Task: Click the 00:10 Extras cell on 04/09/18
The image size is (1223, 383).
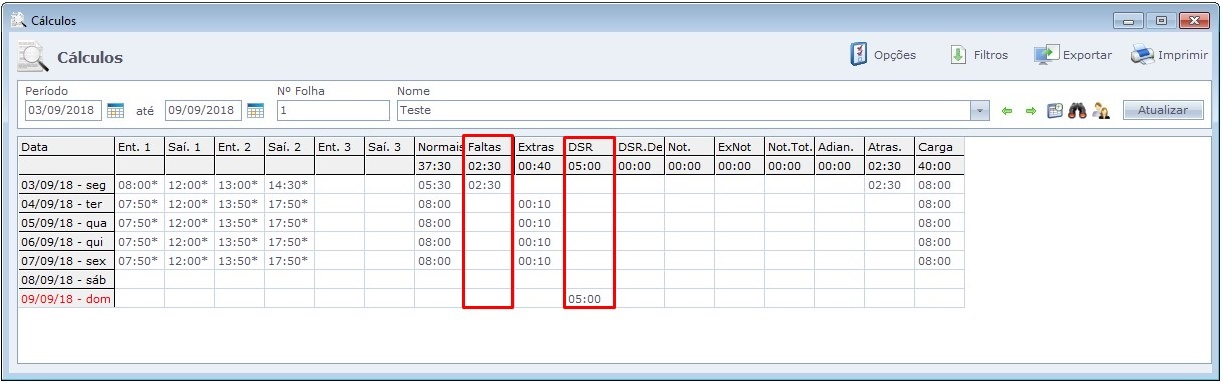Action: pos(539,204)
